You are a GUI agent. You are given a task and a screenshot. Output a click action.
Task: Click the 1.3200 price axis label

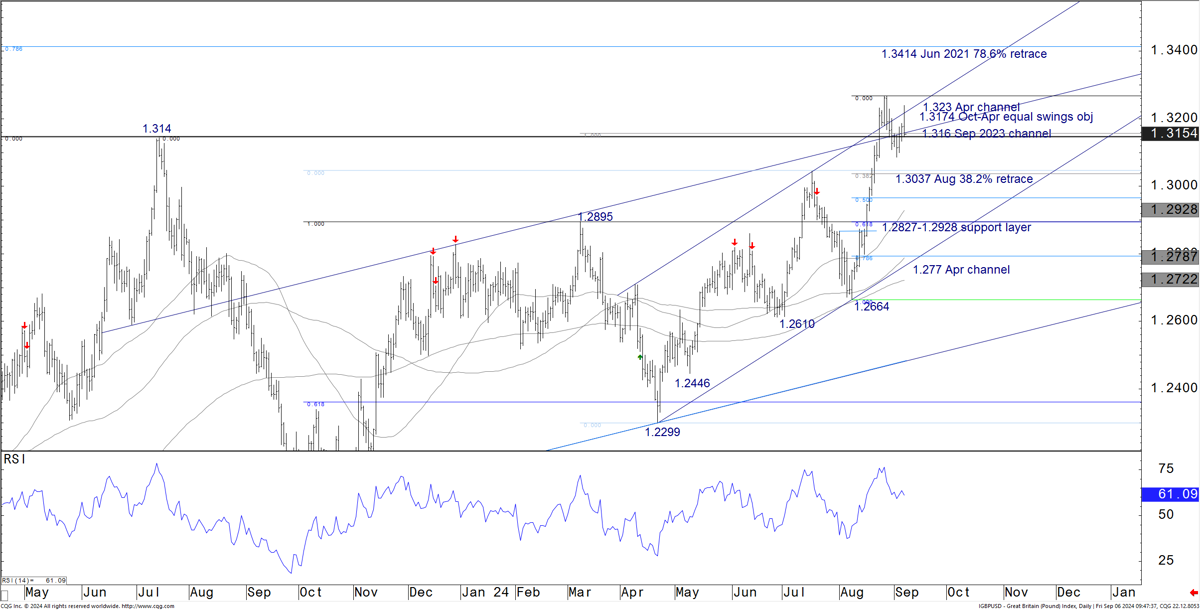tap(1173, 117)
